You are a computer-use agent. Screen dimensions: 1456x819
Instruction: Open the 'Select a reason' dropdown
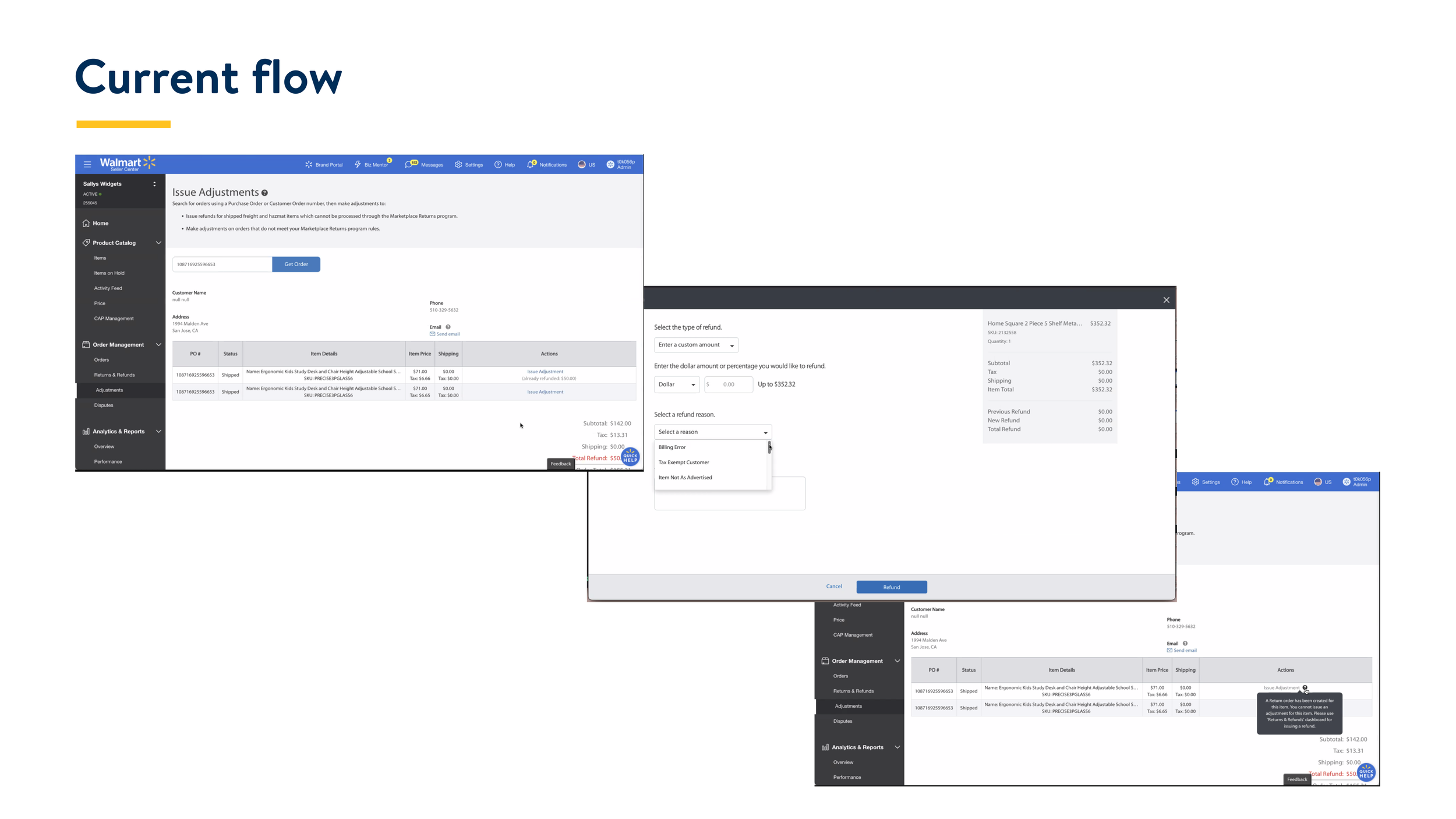coord(712,432)
